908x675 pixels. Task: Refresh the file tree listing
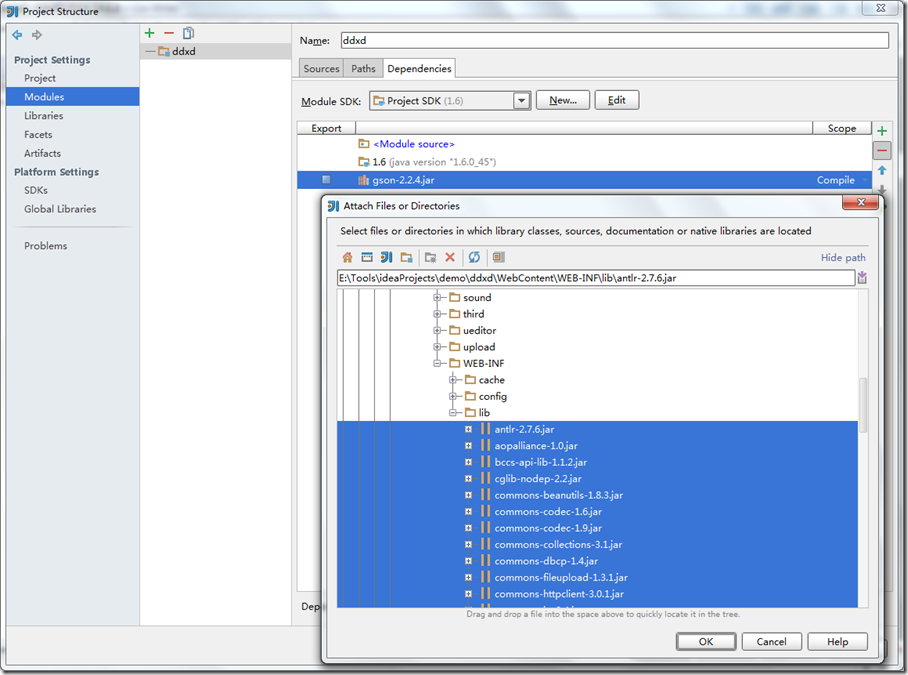pyautogui.click(x=472, y=257)
